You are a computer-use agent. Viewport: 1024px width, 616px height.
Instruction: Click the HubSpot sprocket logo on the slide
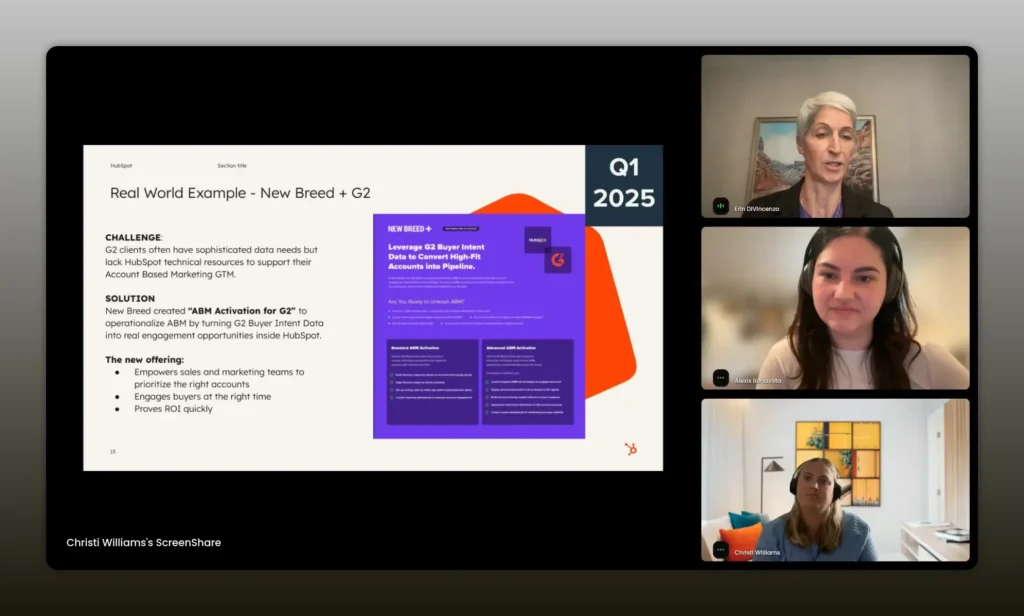pyautogui.click(x=630, y=449)
